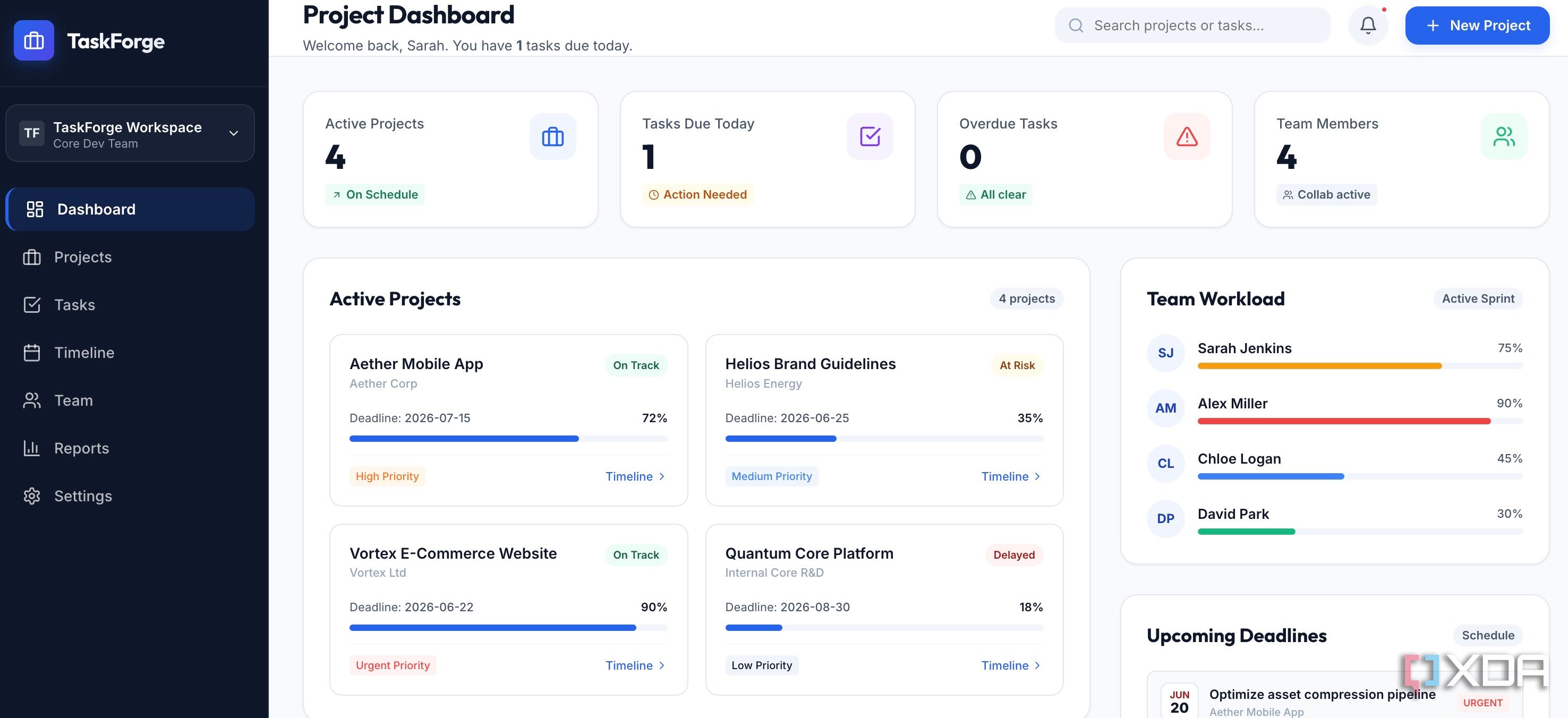Click the Active Projects briefcase icon
The height and width of the screenshot is (718, 1568).
pos(552,136)
